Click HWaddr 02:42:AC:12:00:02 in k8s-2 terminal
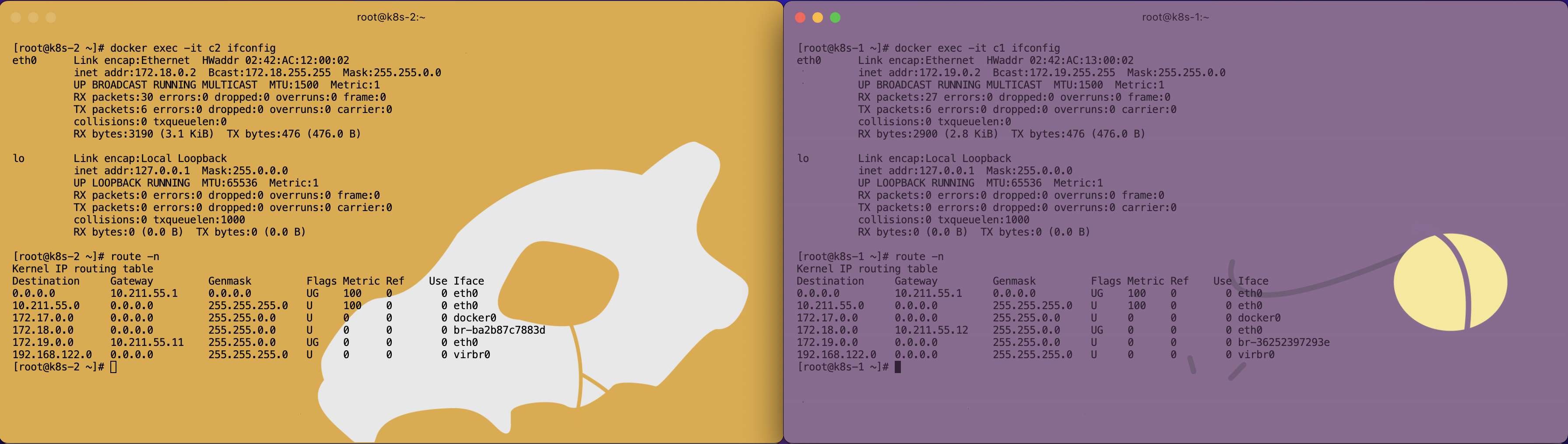Image resolution: width=1568 pixels, height=444 pixels. click(x=276, y=60)
